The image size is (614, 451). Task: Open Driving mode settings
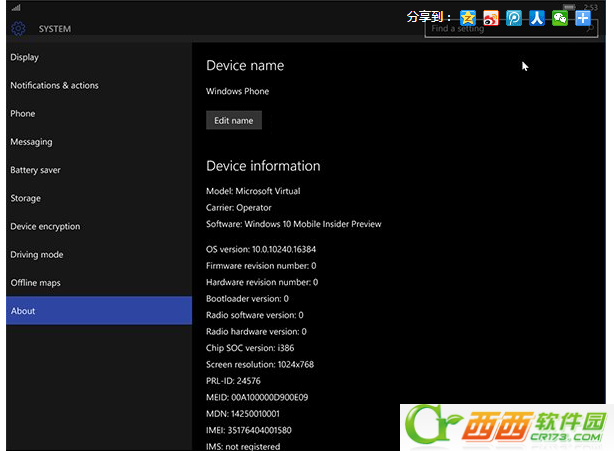point(99,254)
